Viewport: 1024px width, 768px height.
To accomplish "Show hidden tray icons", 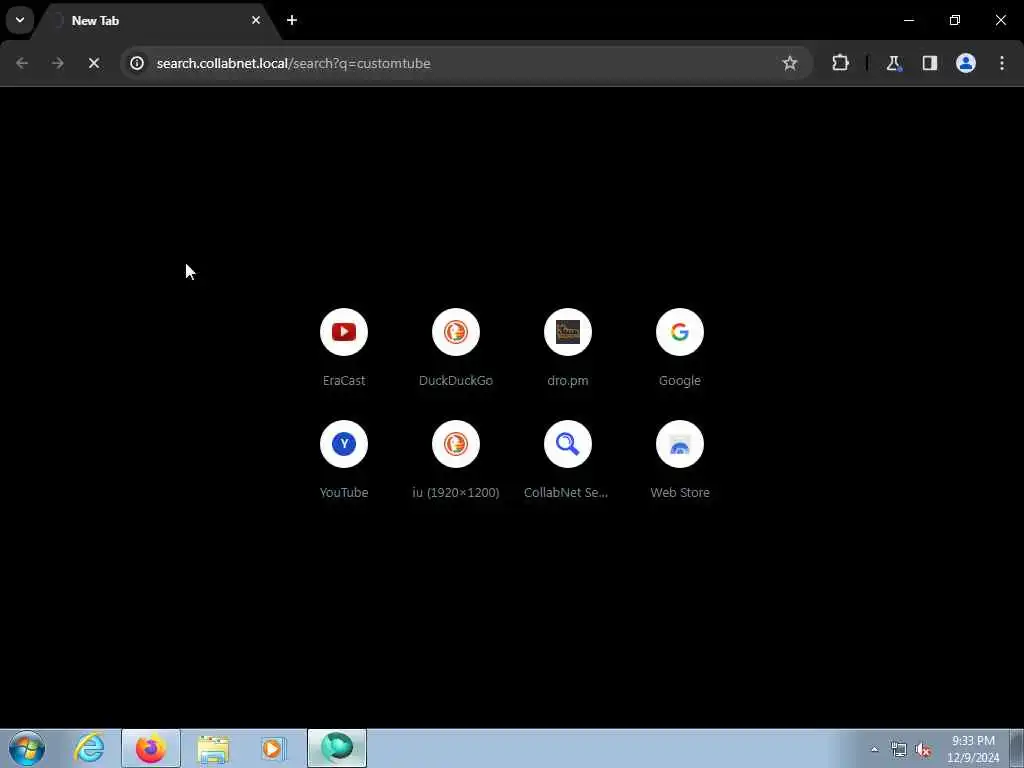I will [874, 750].
